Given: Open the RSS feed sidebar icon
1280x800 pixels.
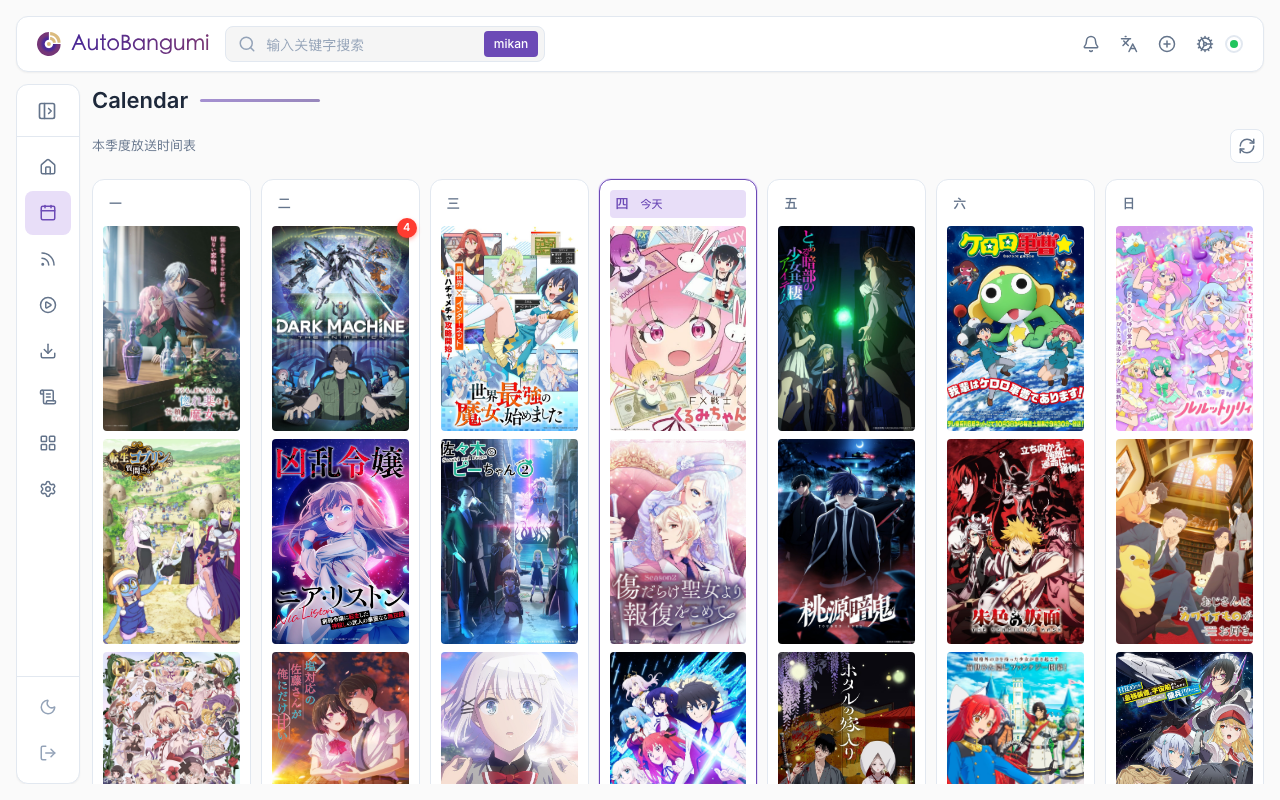Looking at the screenshot, I should coord(48,259).
